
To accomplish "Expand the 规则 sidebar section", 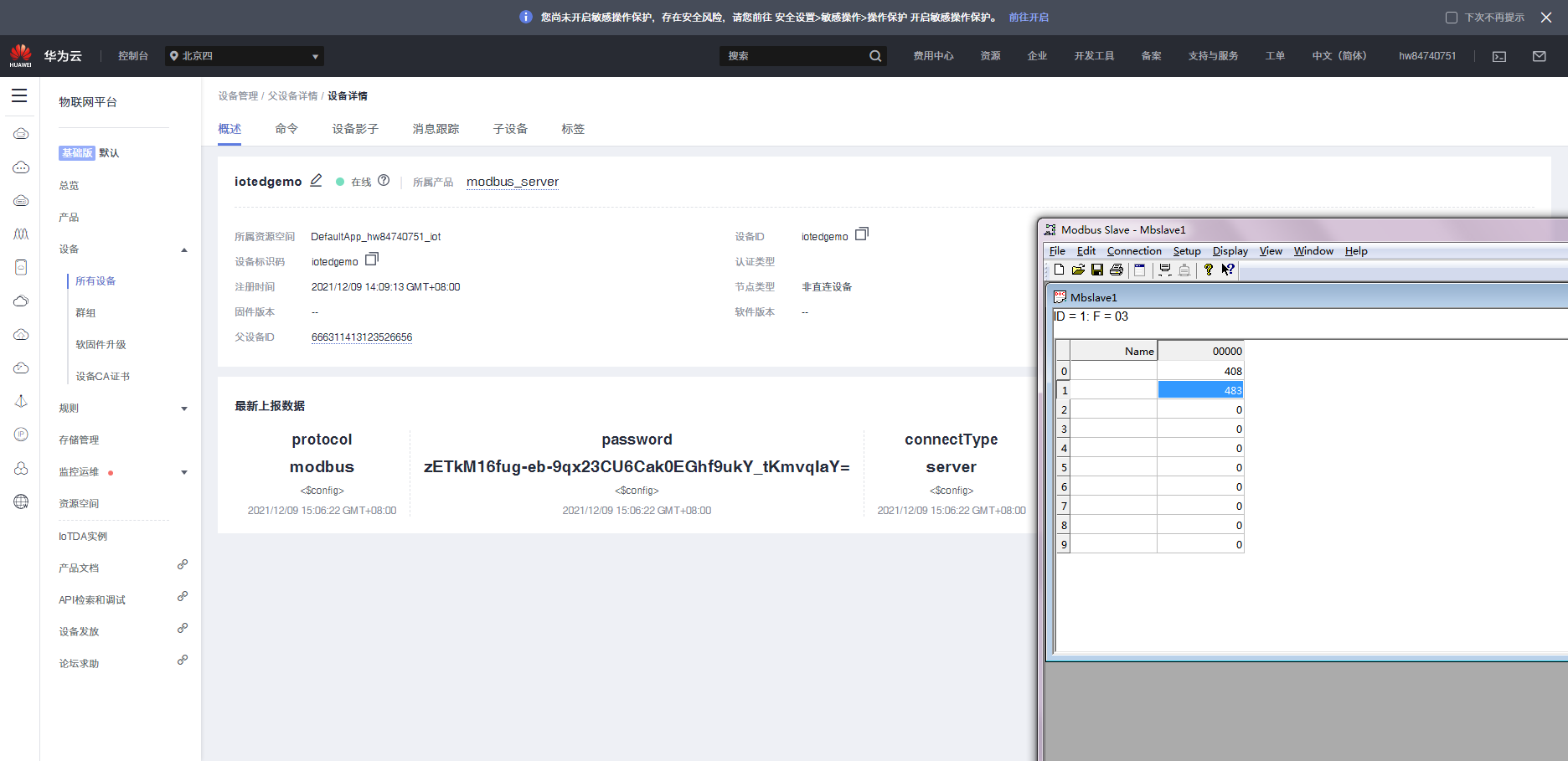I will [184, 409].
